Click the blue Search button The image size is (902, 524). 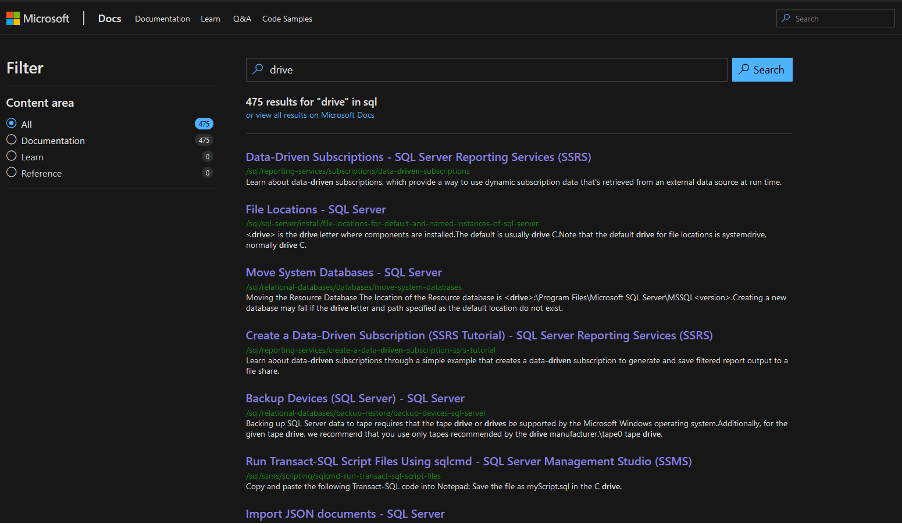tap(762, 70)
